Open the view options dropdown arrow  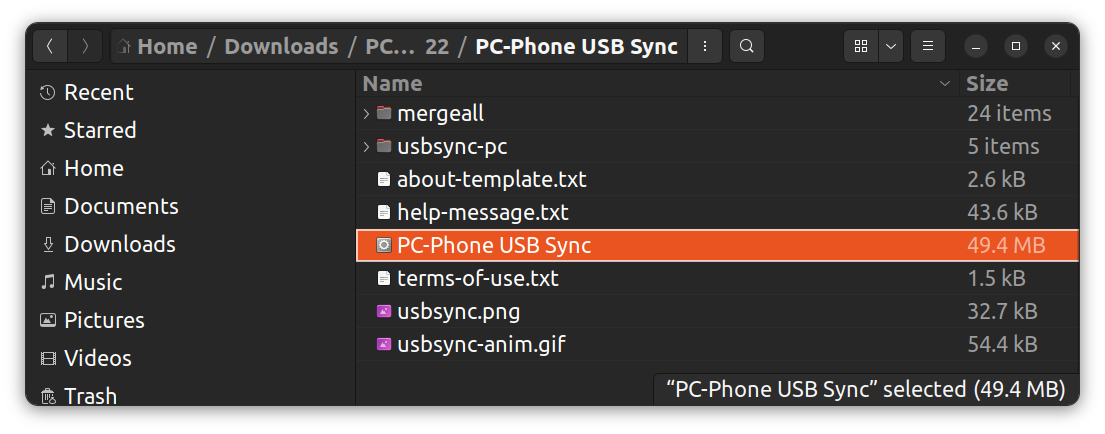pos(890,46)
